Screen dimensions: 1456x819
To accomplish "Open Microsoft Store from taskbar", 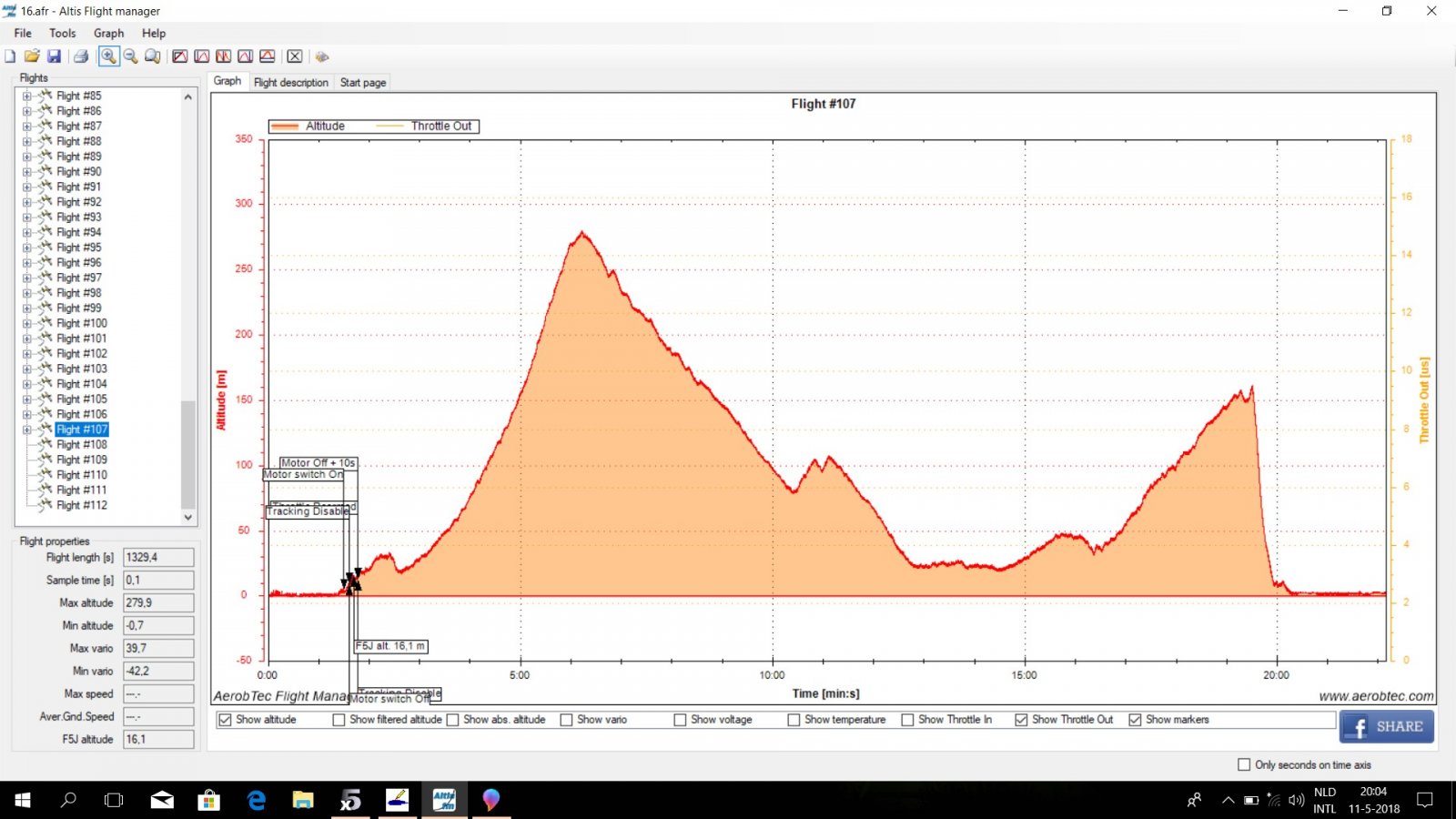I will 209,800.
